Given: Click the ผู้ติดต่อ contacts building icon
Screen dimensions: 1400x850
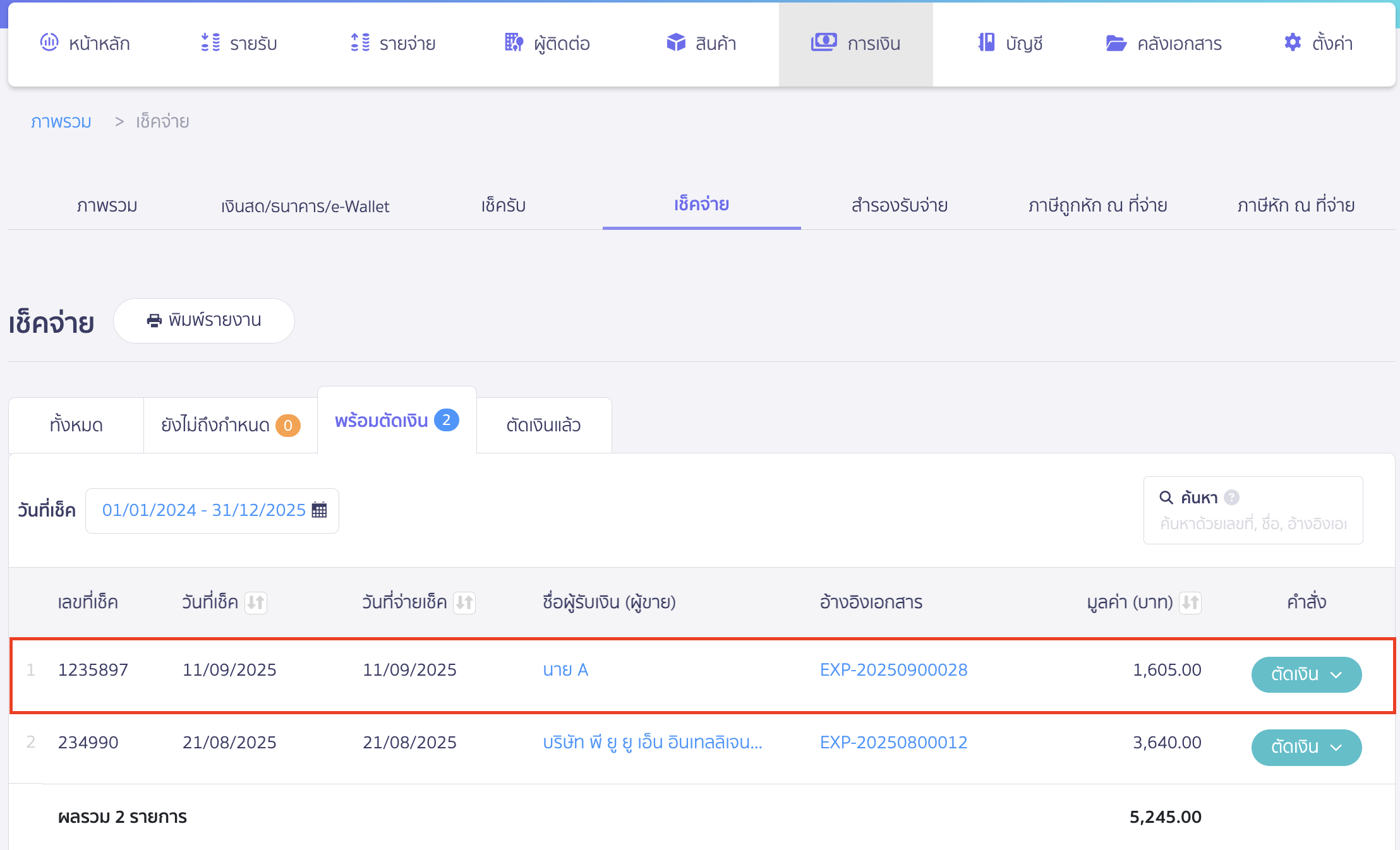Looking at the screenshot, I should coord(514,42).
